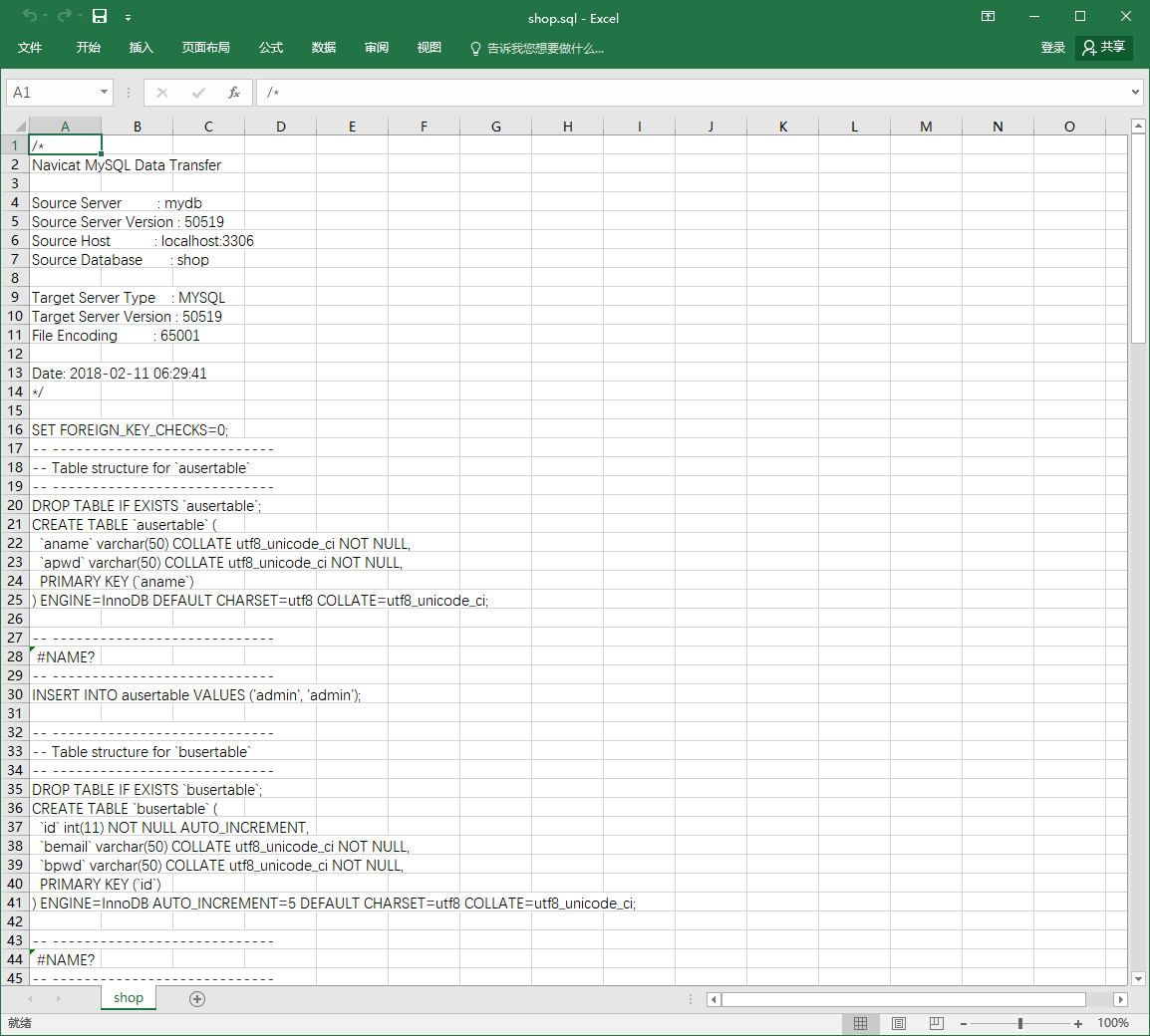This screenshot has width=1150, height=1036.
Task: Click the vertical scrollbar thumb
Action: 1138,238
